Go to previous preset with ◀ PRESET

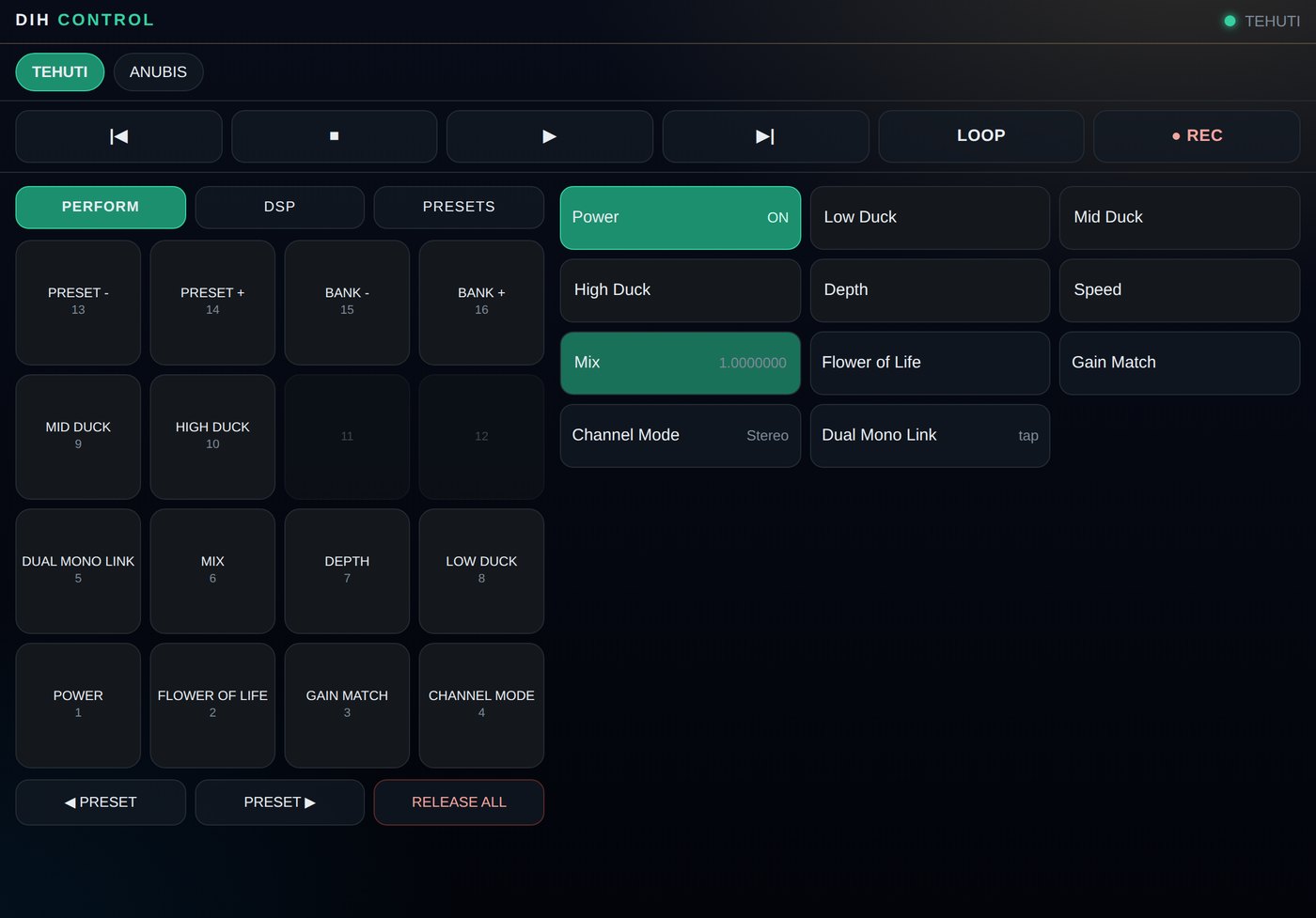pyautogui.click(x=101, y=802)
